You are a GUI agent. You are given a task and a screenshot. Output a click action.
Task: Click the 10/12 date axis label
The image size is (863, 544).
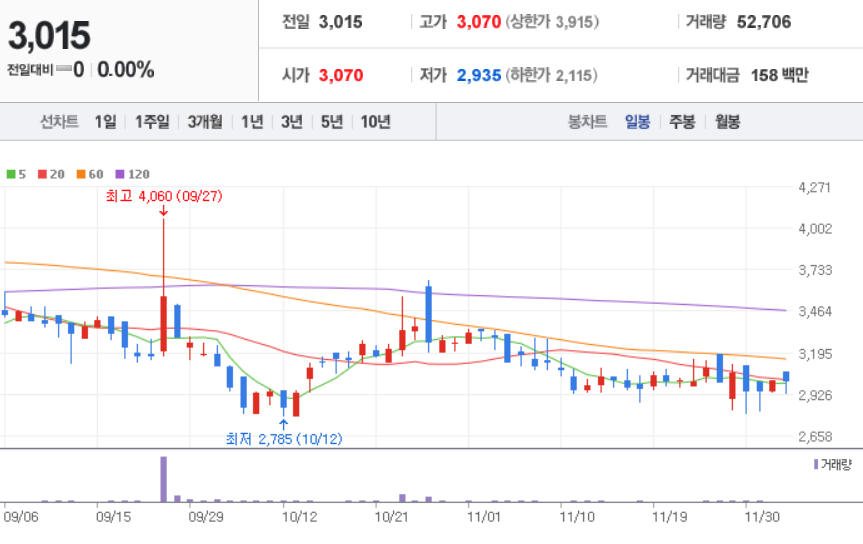(x=299, y=517)
